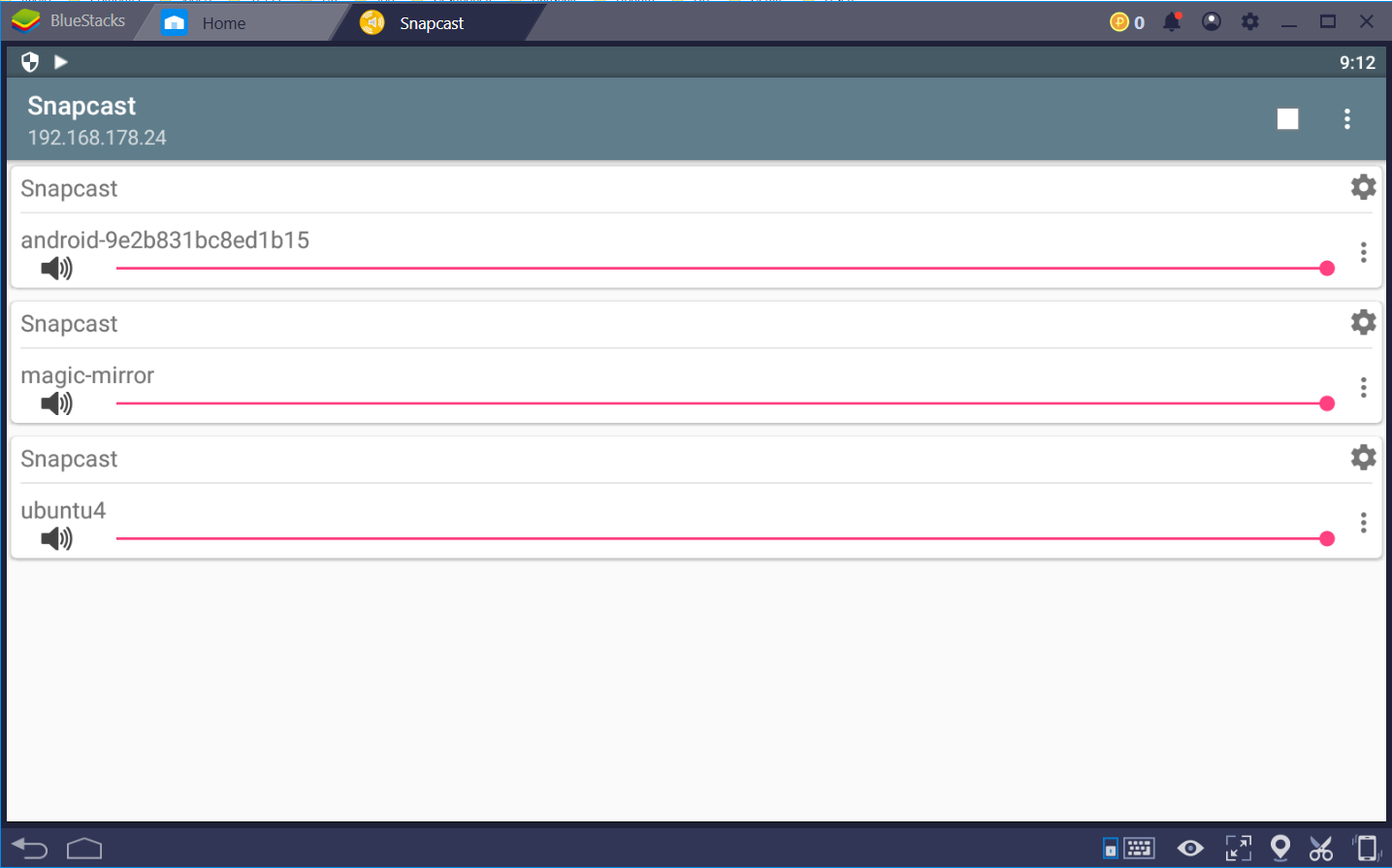Stop playback with the white square button

pos(1287,118)
